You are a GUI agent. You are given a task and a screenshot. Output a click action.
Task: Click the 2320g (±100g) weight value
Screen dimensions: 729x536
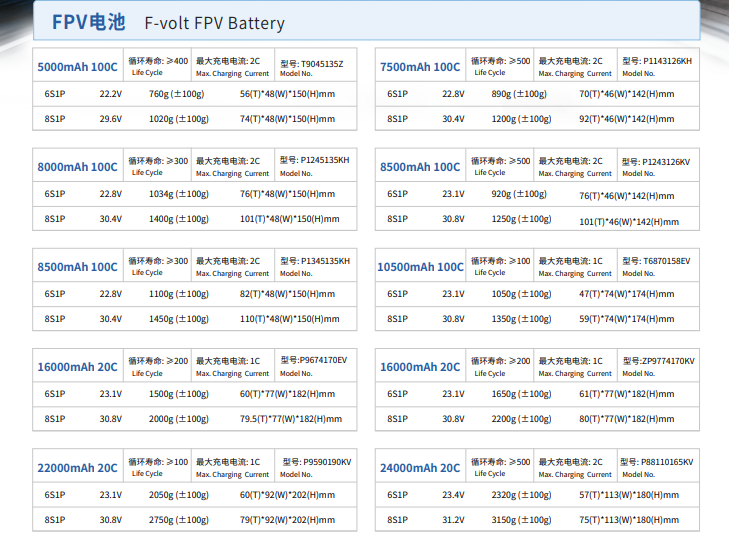click(521, 495)
